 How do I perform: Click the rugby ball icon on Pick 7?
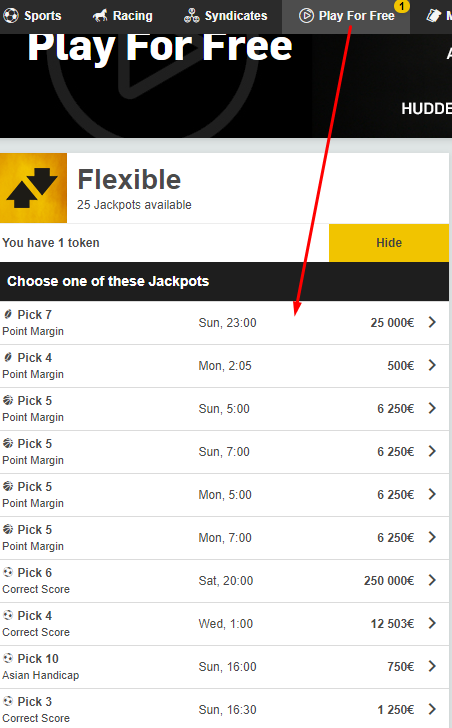8,314
